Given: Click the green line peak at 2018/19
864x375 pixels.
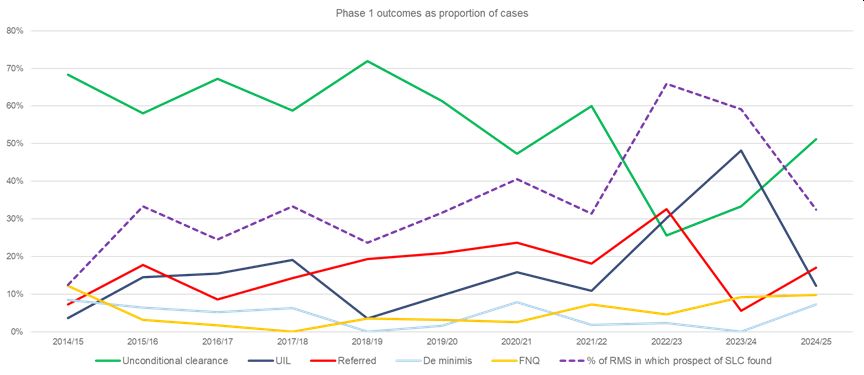Looking at the screenshot, I should (366, 61).
